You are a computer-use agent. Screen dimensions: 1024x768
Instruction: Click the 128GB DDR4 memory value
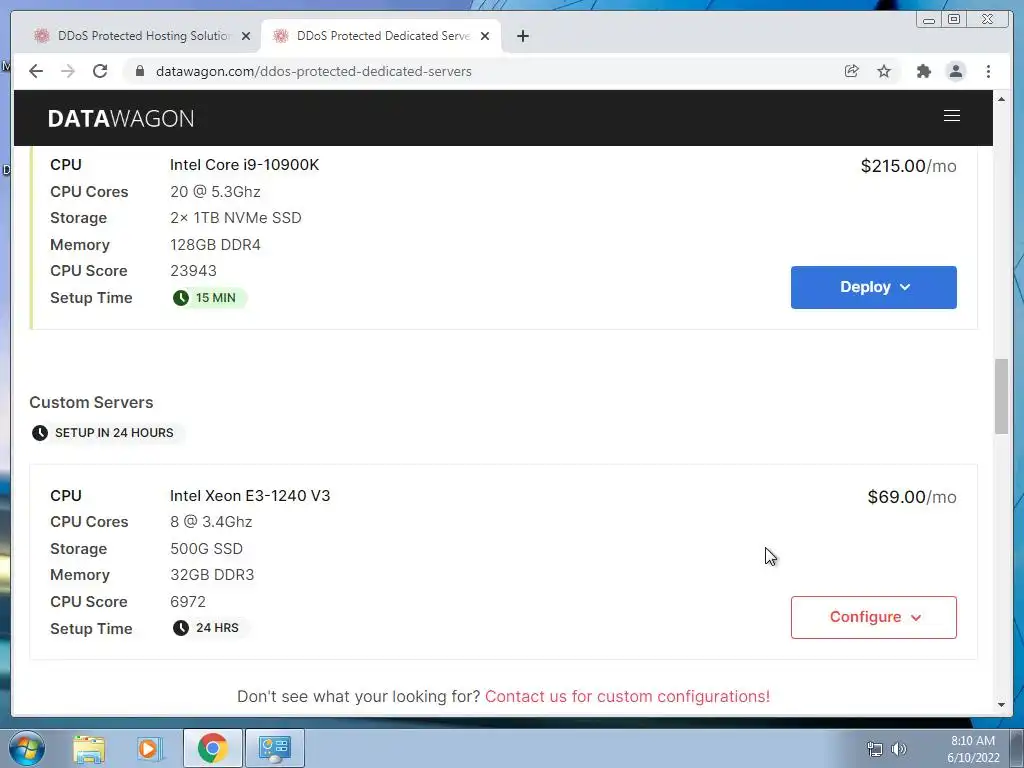click(x=215, y=244)
